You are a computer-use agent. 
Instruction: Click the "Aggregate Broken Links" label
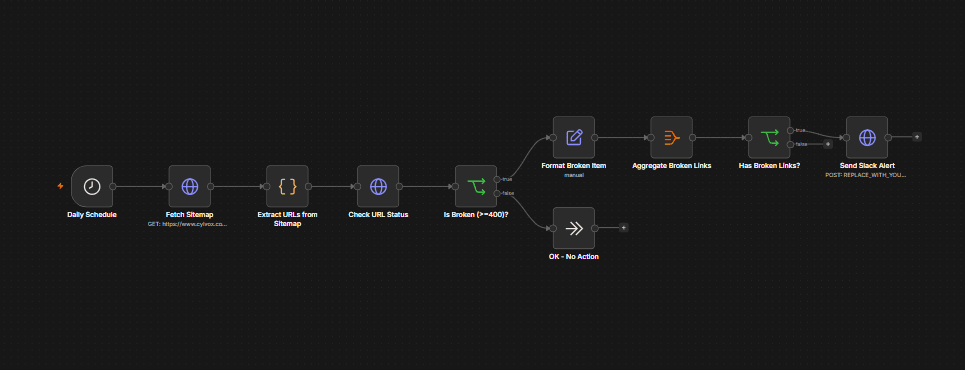pos(671,166)
